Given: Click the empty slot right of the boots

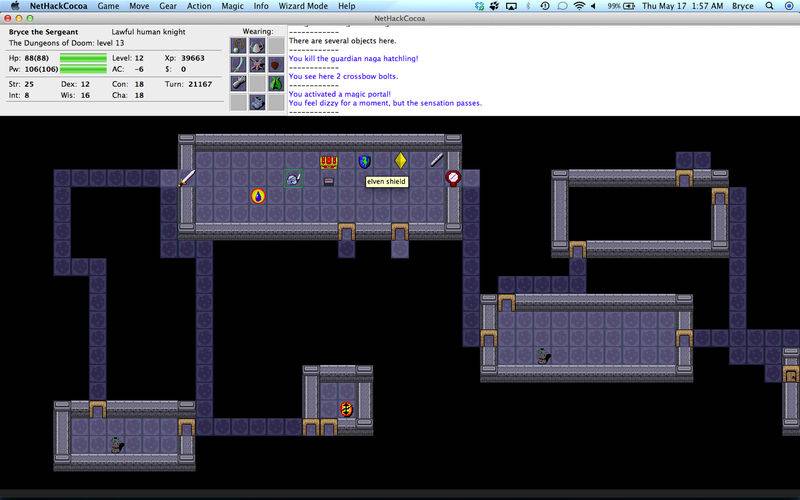Looking at the screenshot, I should (276, 102).
